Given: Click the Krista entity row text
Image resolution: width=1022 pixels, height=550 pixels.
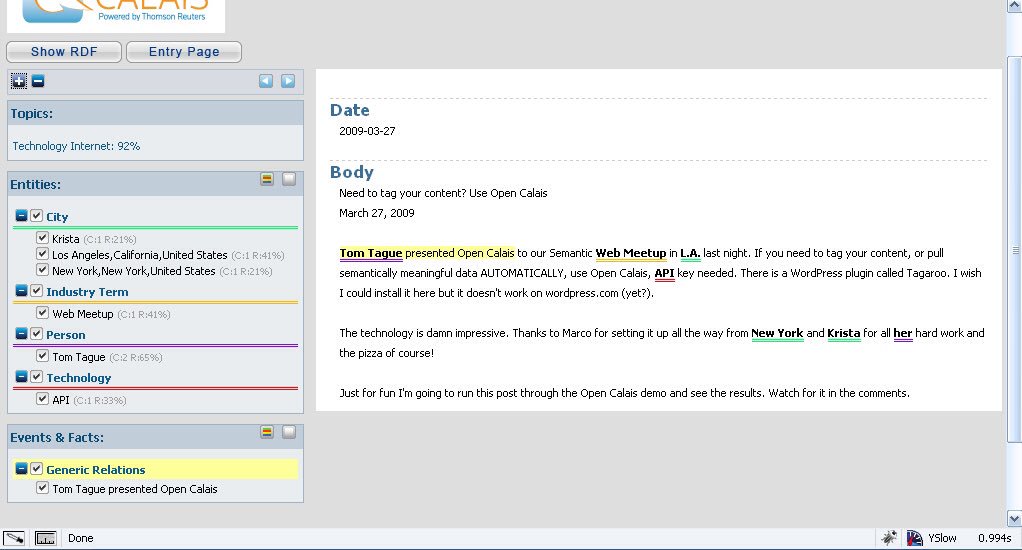Looking at the screenshot, I should (x=66, y=239).
